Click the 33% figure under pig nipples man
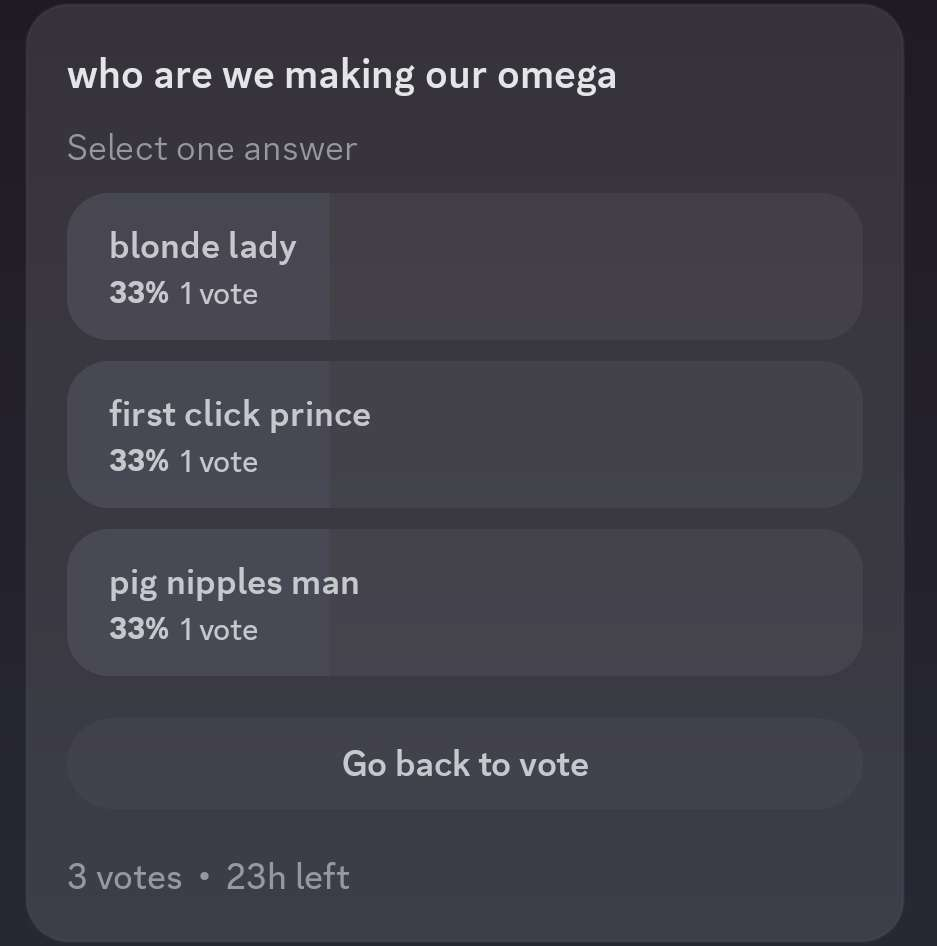Image resolution: width=937 pixels, height=946 pixels. 139,629
